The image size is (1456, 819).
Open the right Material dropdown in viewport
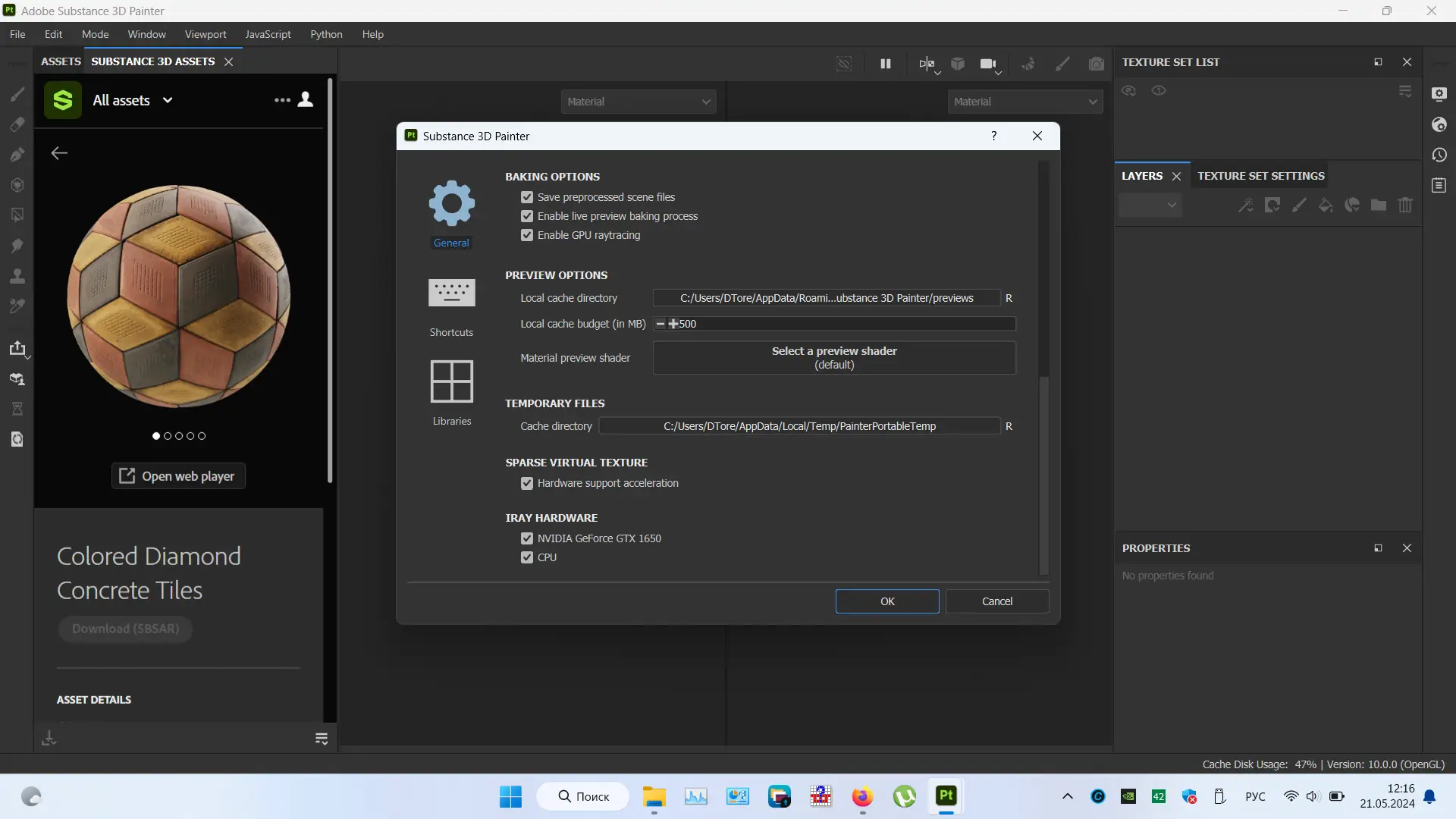pyautogui.click(x=1025, y=102)
